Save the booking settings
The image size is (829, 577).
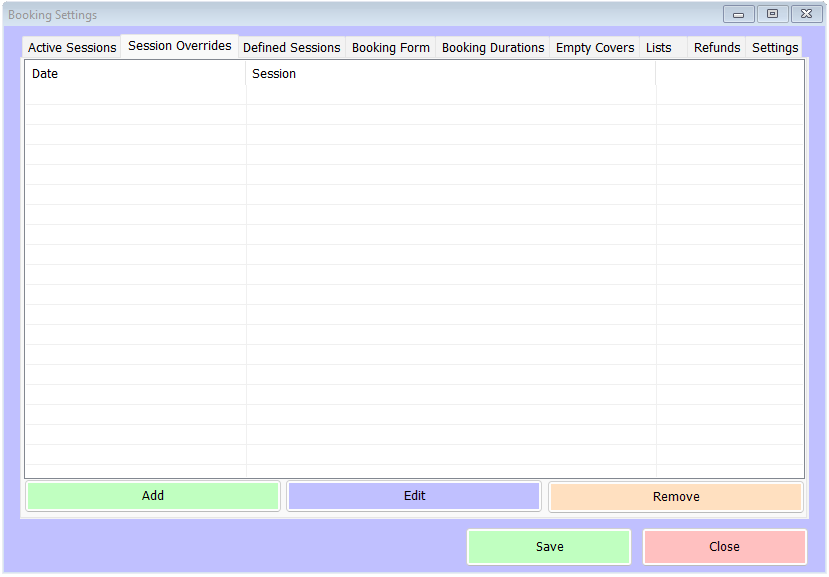coord(549,547)
